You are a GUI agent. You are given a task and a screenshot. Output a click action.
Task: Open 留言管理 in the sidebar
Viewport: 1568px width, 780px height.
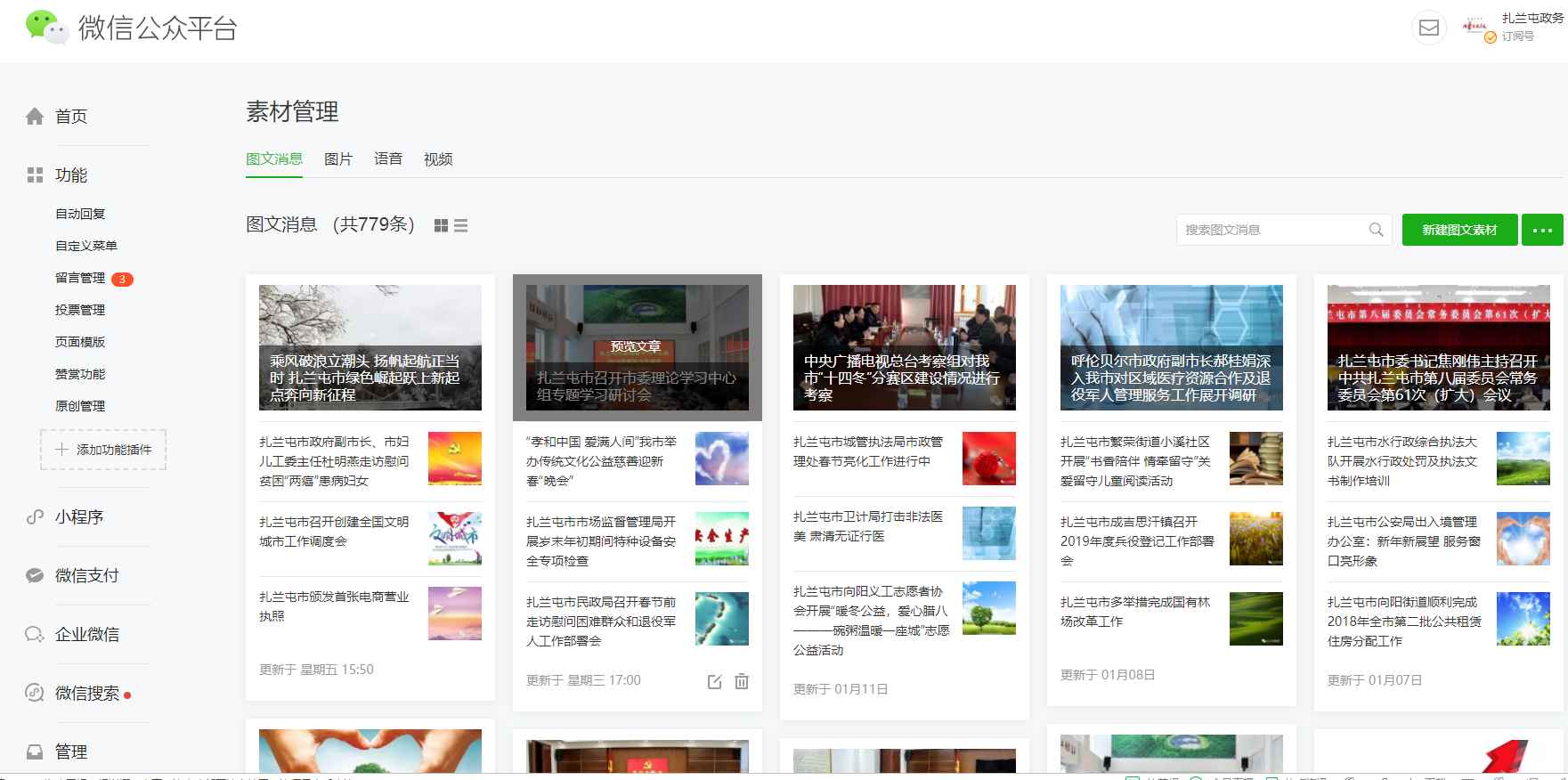(80, 278)
